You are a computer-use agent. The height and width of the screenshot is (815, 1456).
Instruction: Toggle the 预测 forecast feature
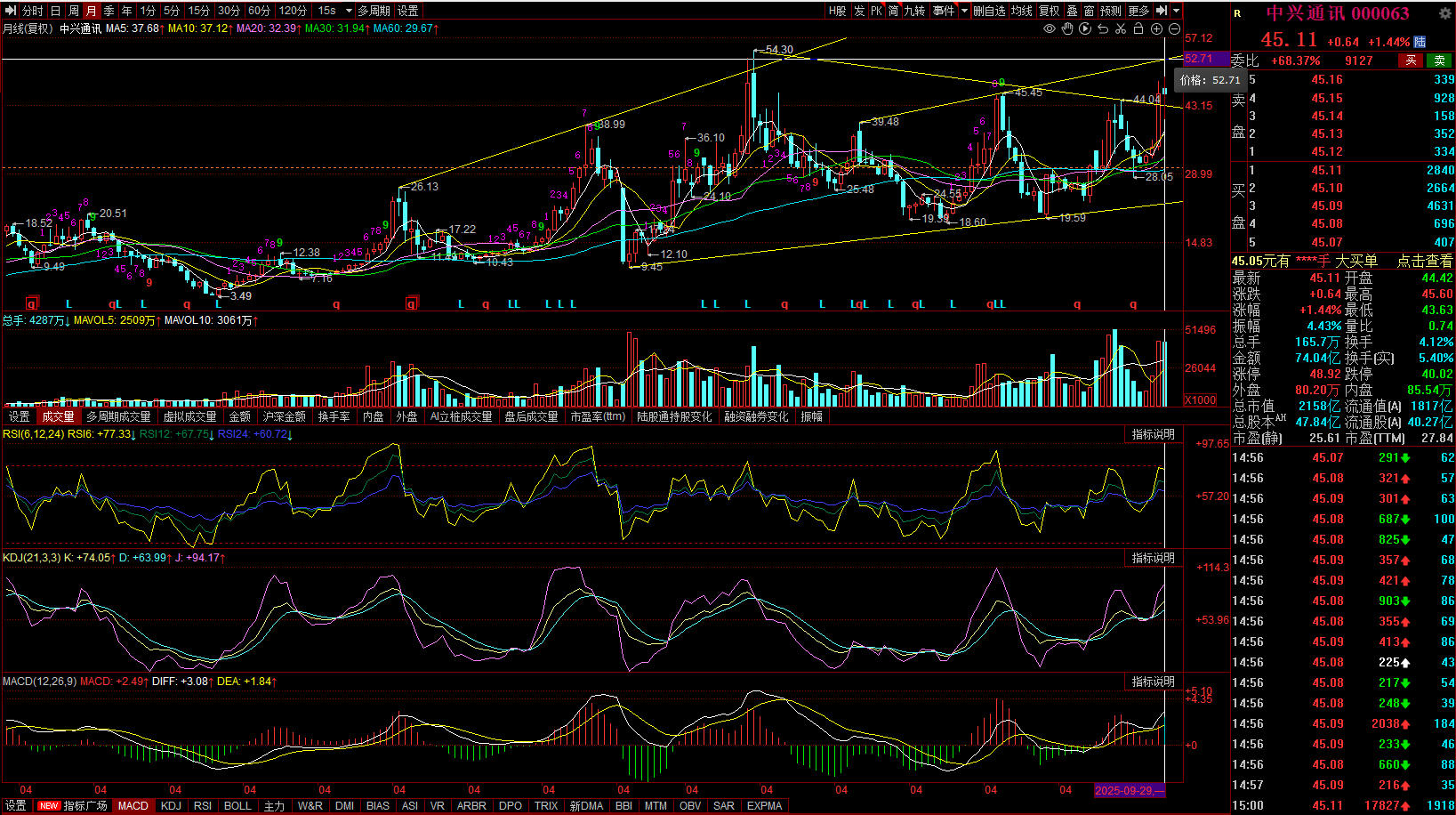pos(1111,11)
